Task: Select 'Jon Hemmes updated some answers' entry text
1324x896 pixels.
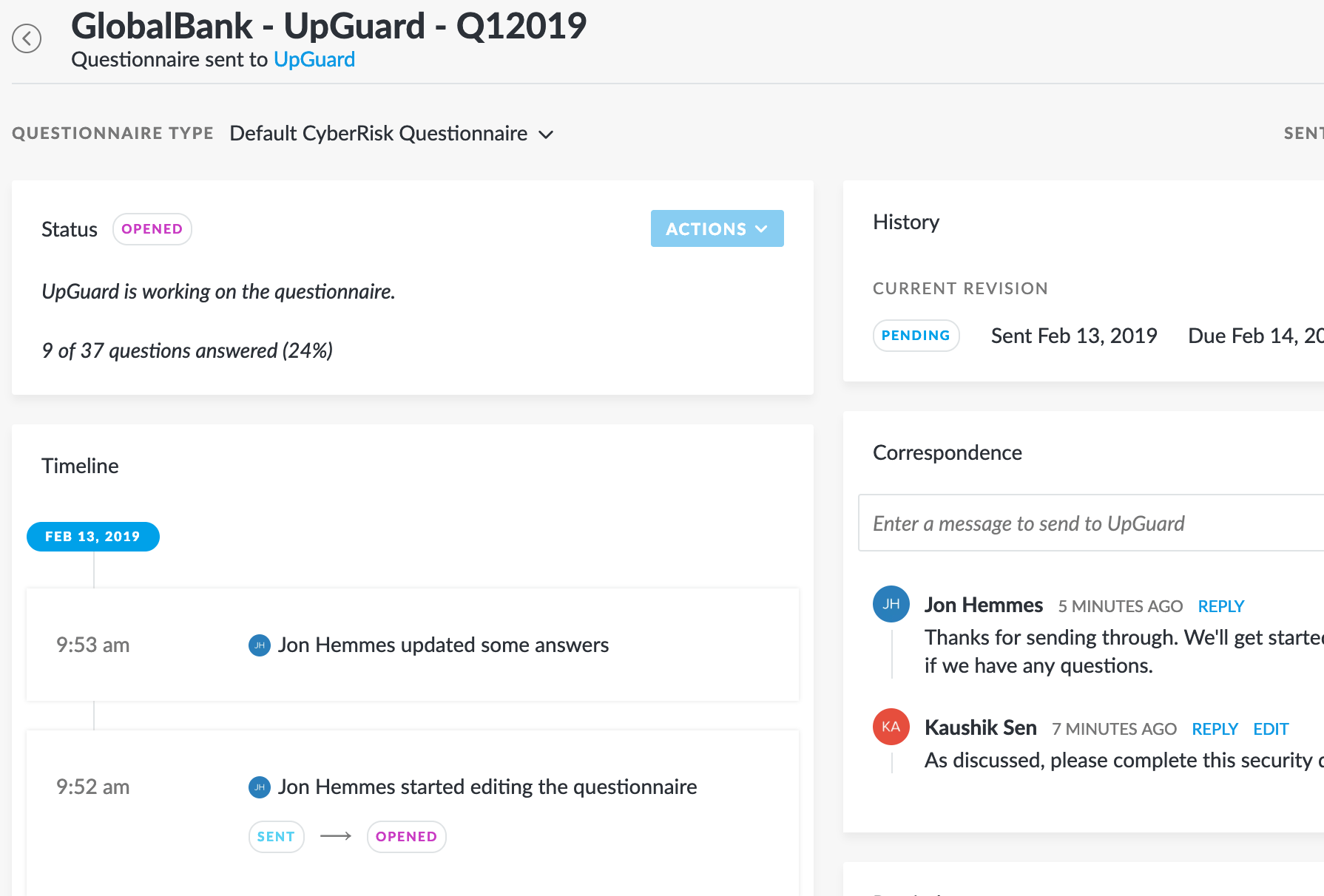Action: coord(443,645)
